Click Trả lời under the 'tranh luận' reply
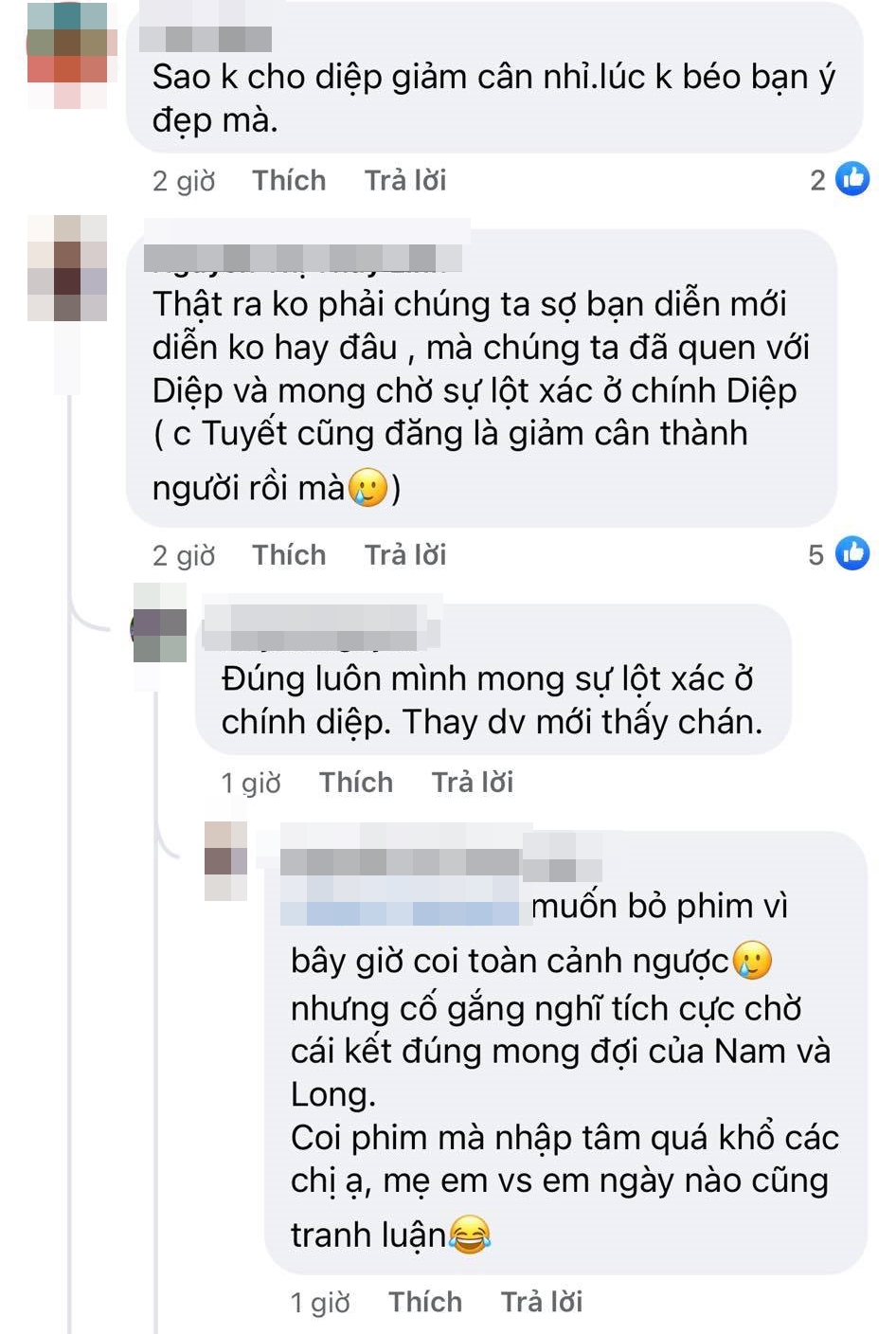Image resolution: width=896 pixels, height=1334 pixels. 542,1302
